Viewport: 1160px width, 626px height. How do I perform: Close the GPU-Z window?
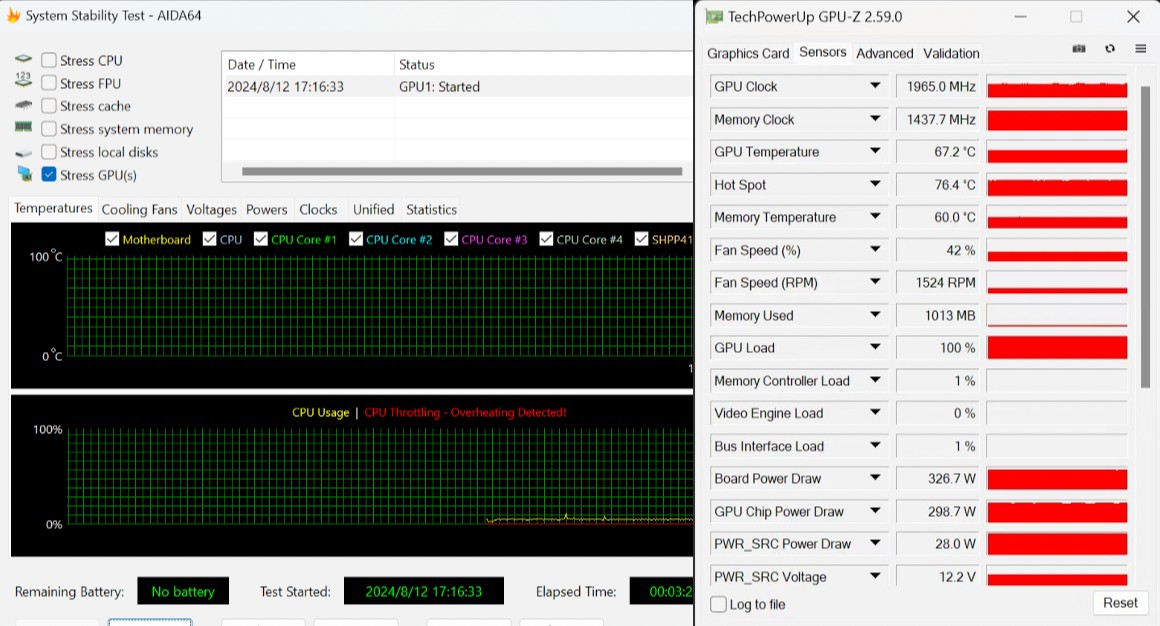point(1133,16)
